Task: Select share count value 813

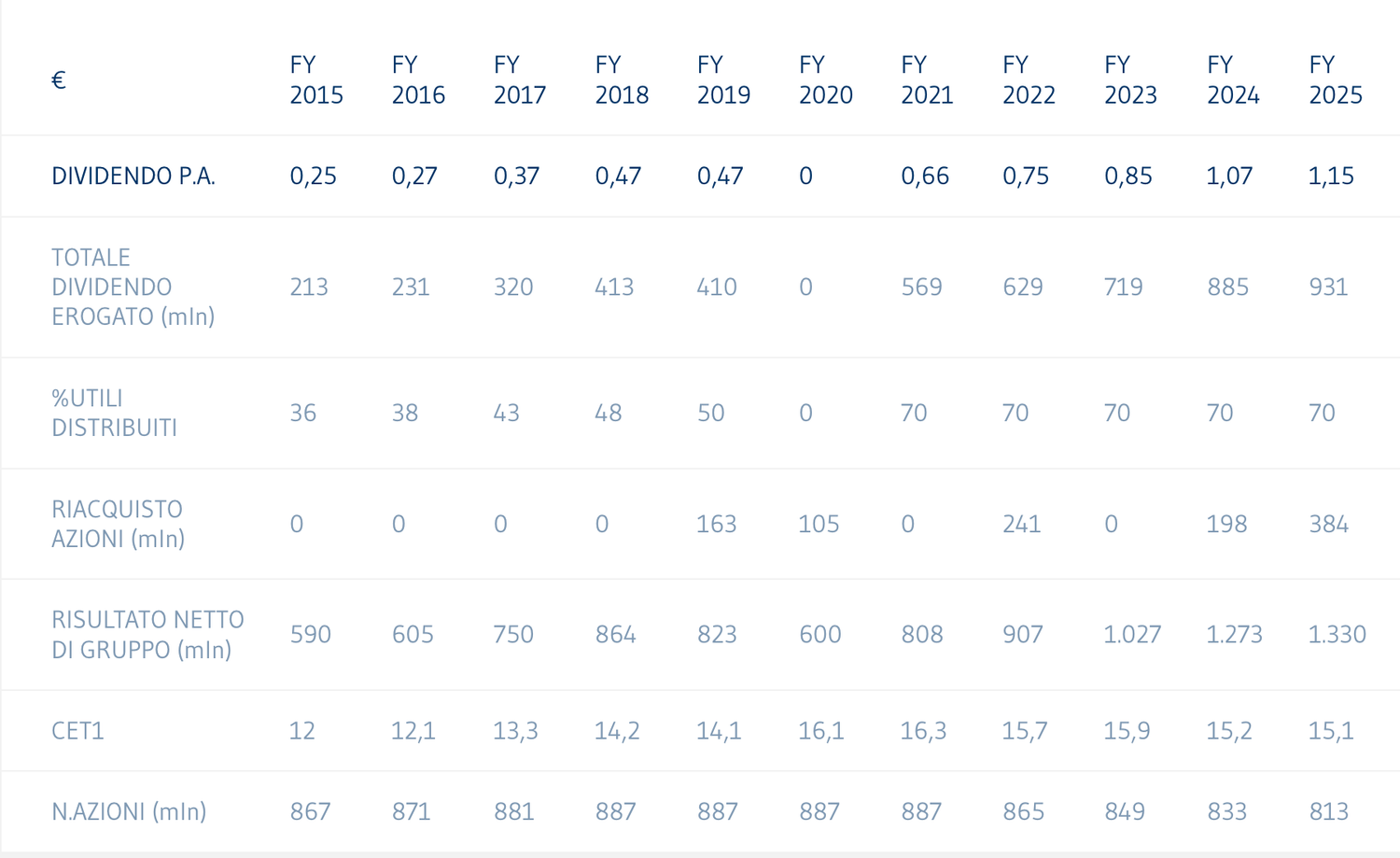Action: click(x=1328, y=811)
